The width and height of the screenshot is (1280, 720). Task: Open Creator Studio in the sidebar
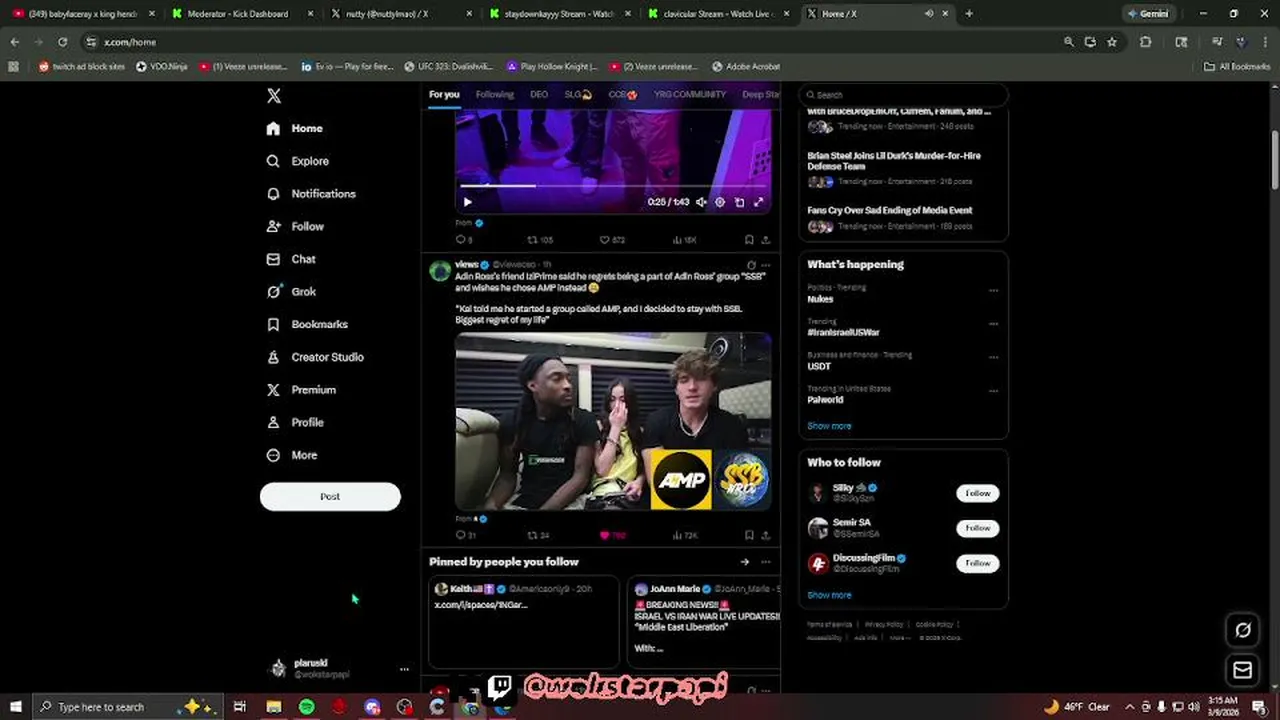pos(315,357)
